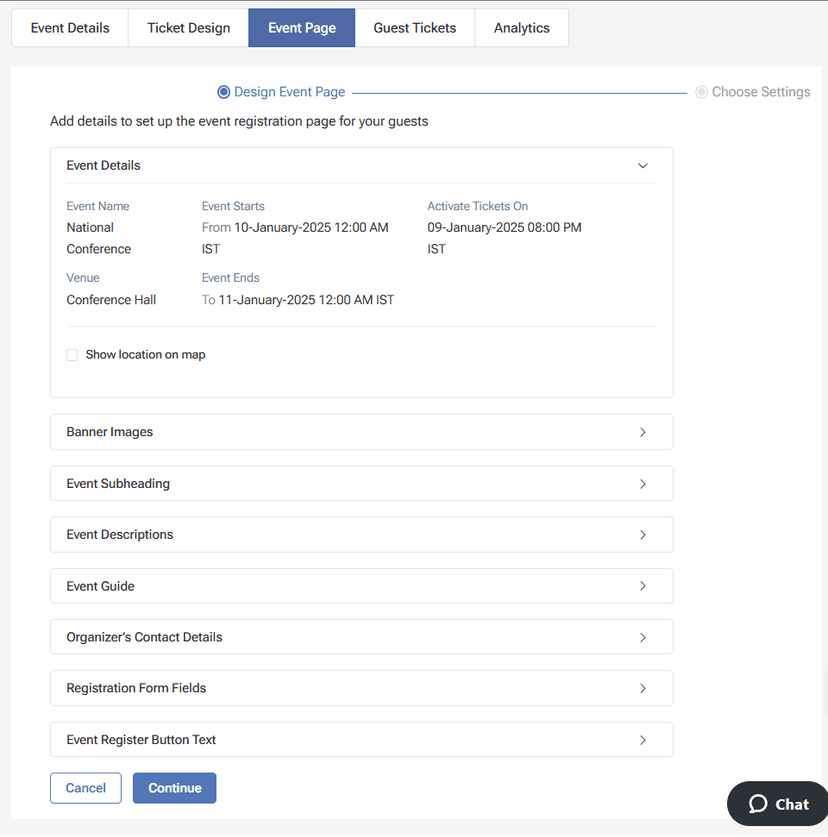Open the Chat support widget
The image size is (828, 837).
(x=778, y=804)
